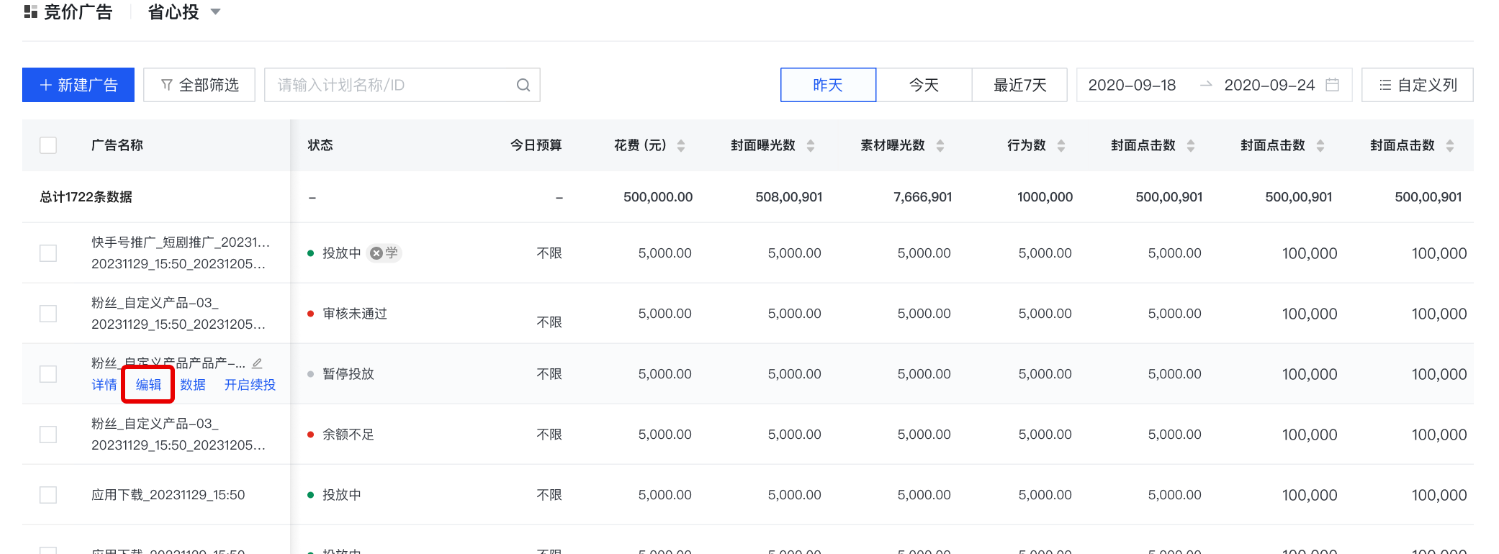Click start date 2020-09-18

click(x=1132, y=85)
